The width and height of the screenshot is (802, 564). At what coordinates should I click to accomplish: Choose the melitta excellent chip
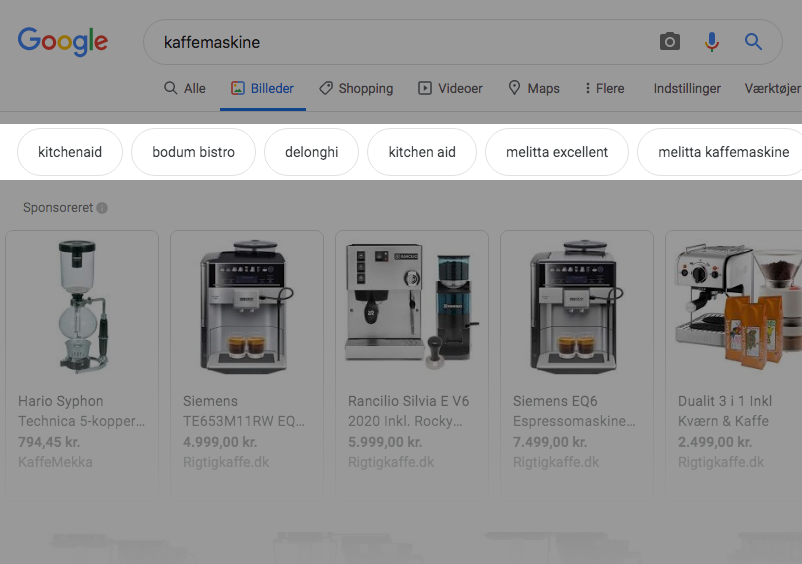(x=556, y=152)
